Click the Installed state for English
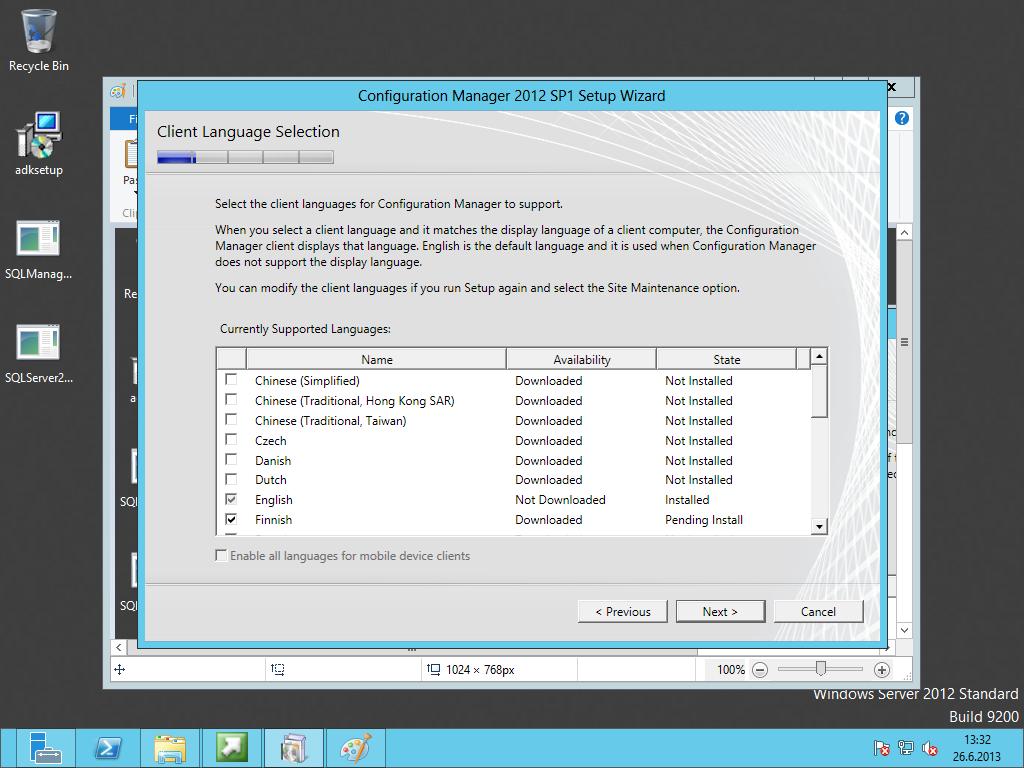This screenshot has height=768, width=1024. [x=686, y=500]
